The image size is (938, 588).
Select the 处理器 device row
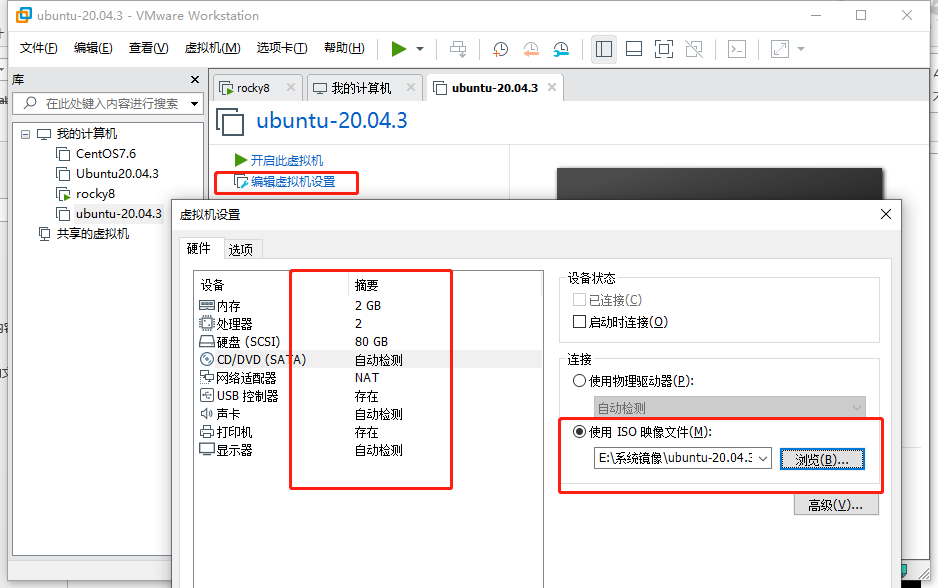(368, 324)
